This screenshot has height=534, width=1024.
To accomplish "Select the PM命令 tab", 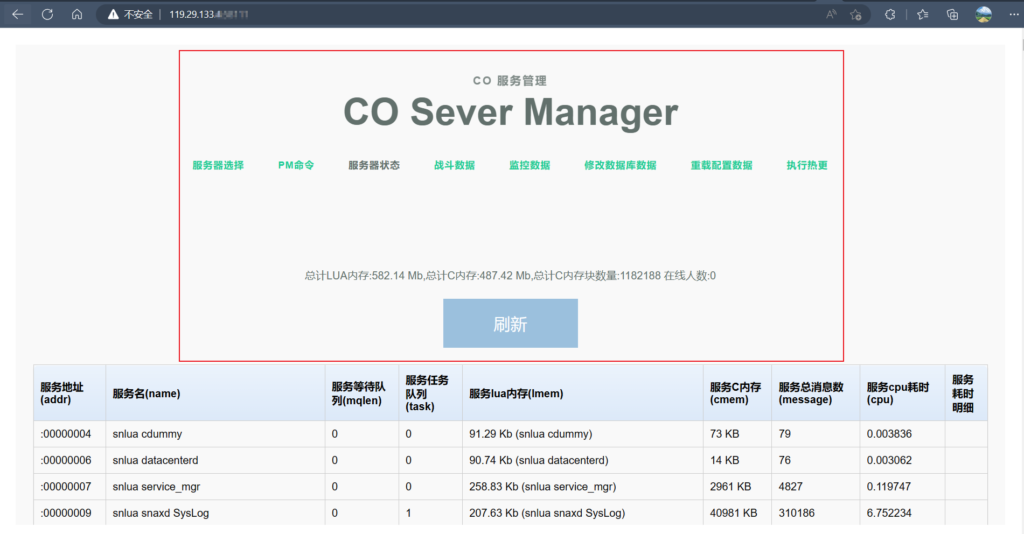I will [x=296, y=165].
